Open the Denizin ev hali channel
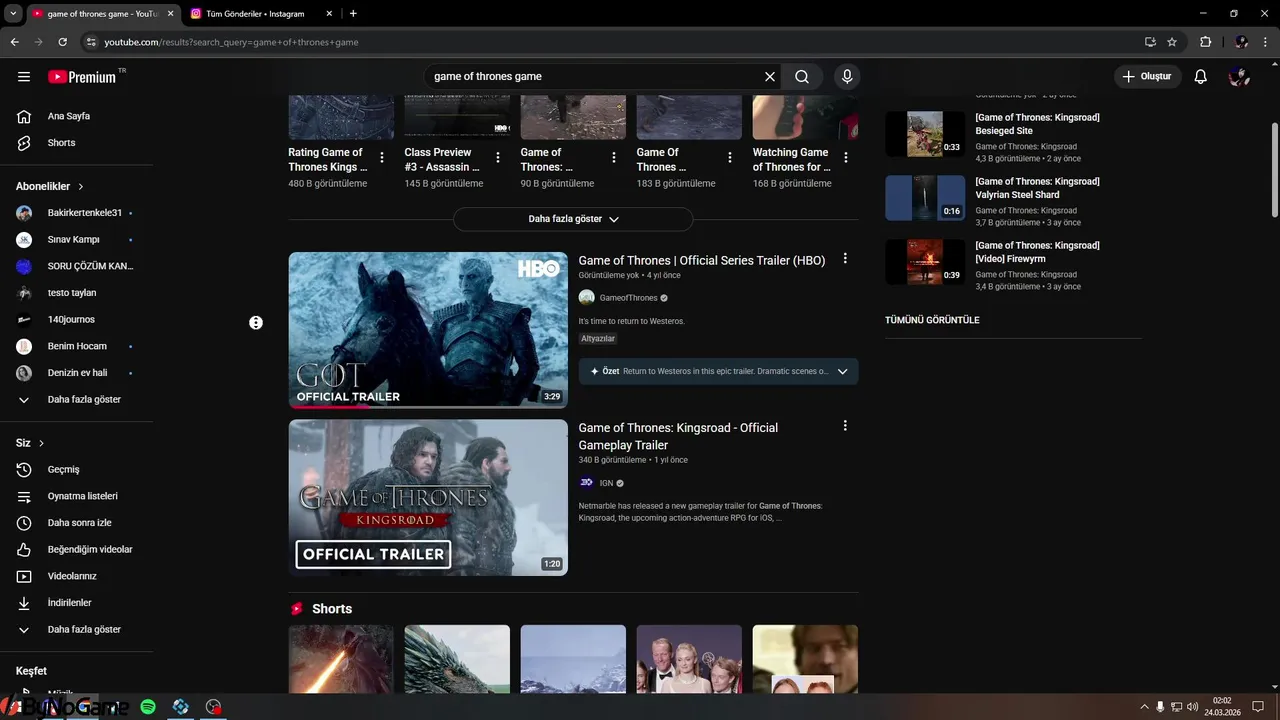The height and width of the screenshot is (720, 1280). pos(77,373)
